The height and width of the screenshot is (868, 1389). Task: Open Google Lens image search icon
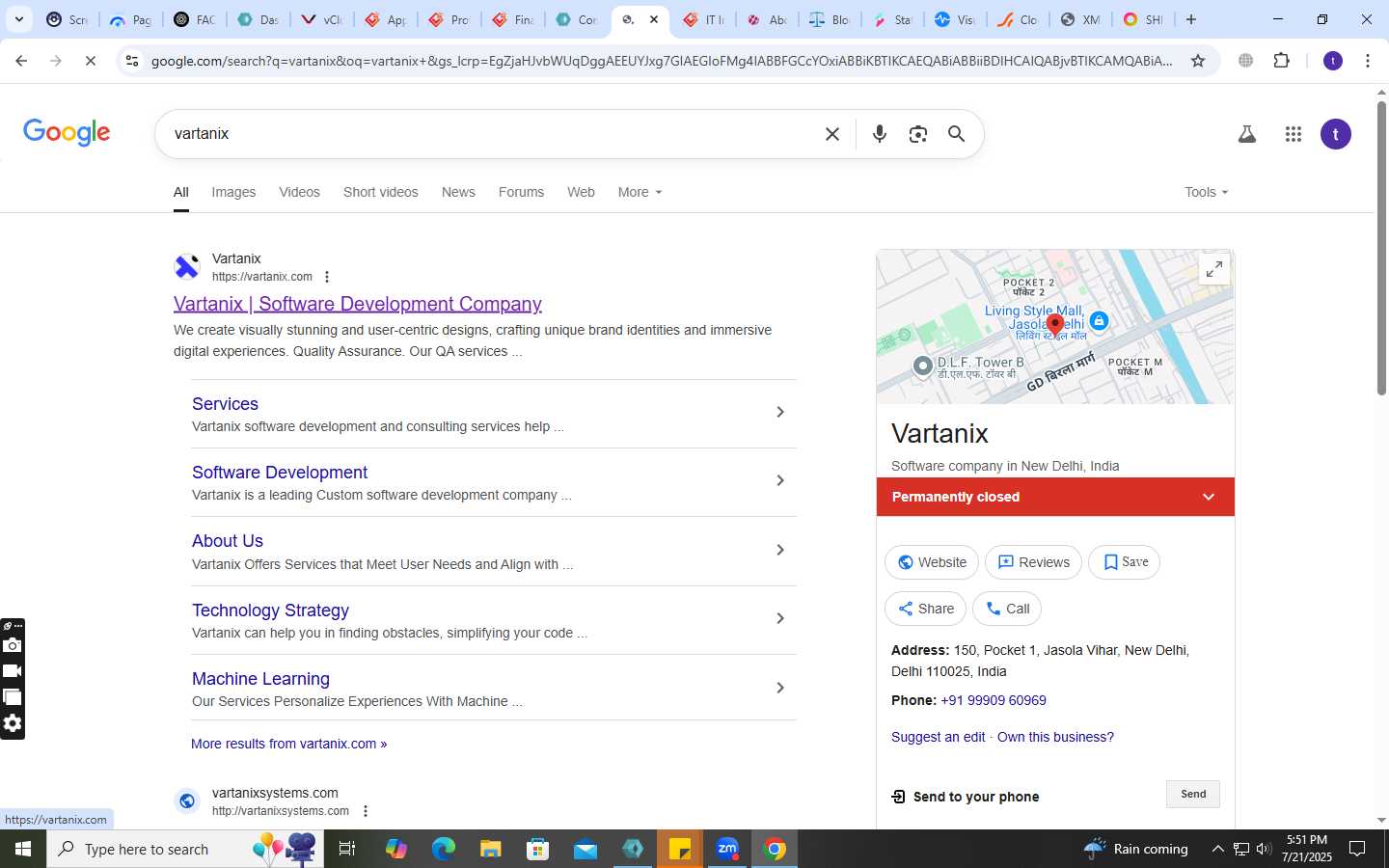(x=918, y=134)
